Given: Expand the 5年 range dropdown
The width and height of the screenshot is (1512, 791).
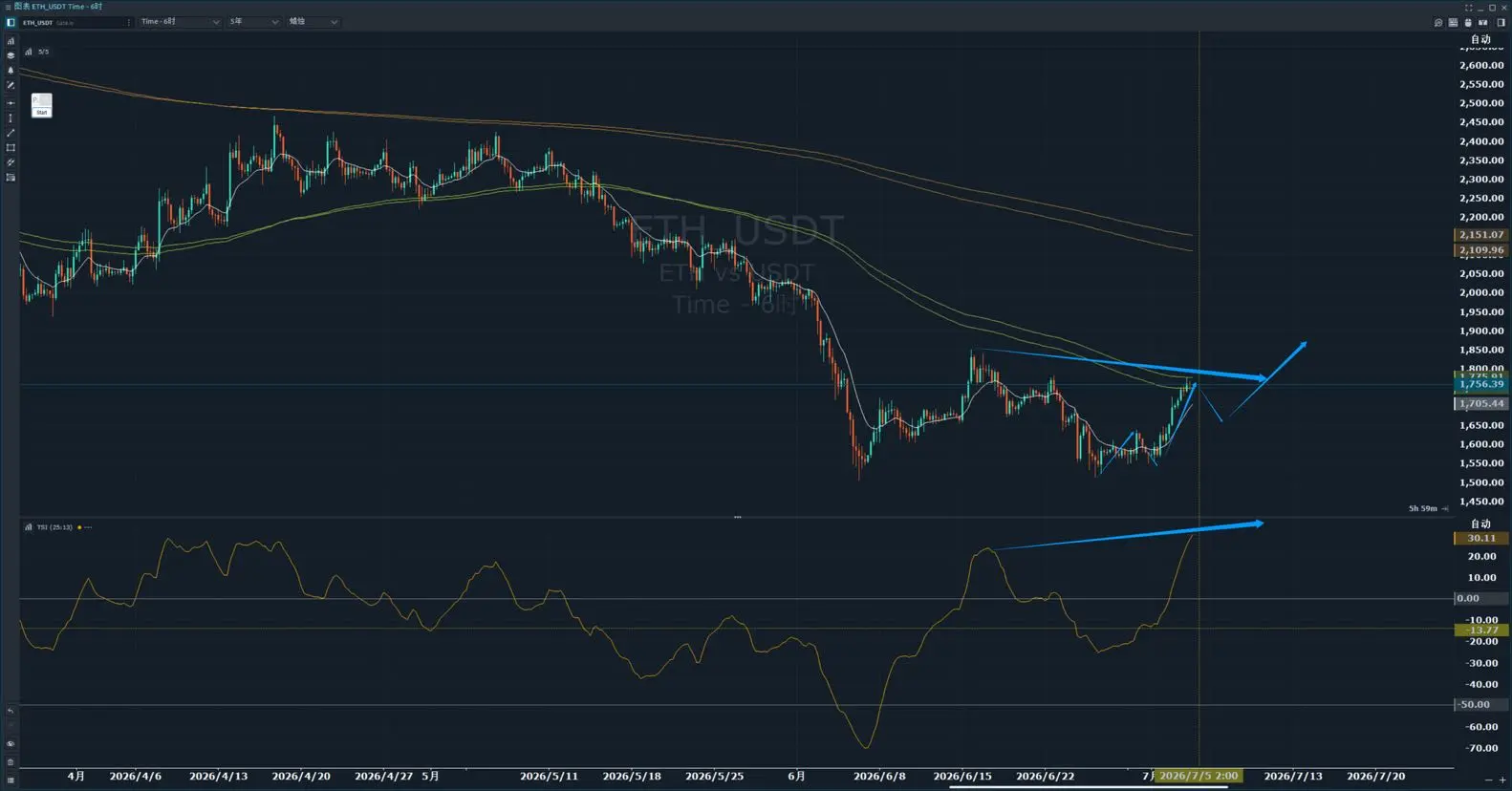Looking at the screenshot, I should tap(253, 21).
